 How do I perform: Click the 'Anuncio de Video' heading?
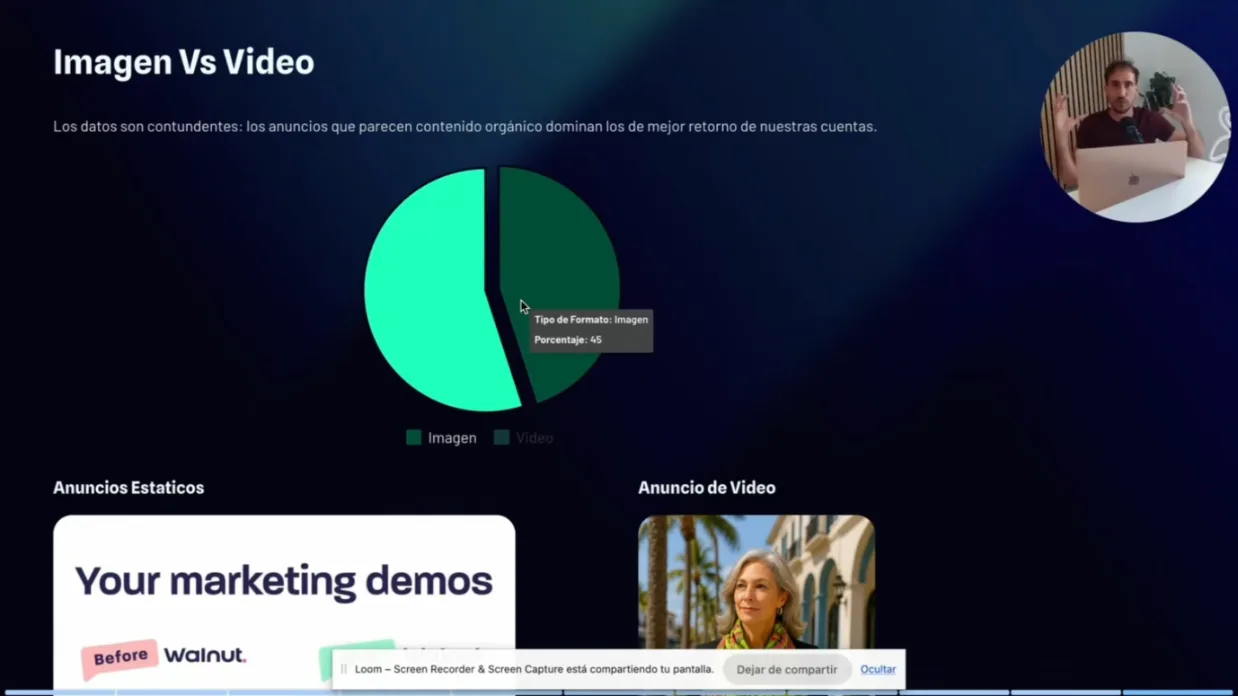(707, 488)
